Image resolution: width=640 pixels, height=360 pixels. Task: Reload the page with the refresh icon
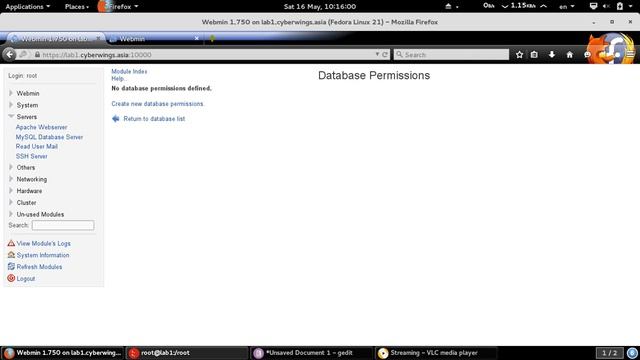385,54
